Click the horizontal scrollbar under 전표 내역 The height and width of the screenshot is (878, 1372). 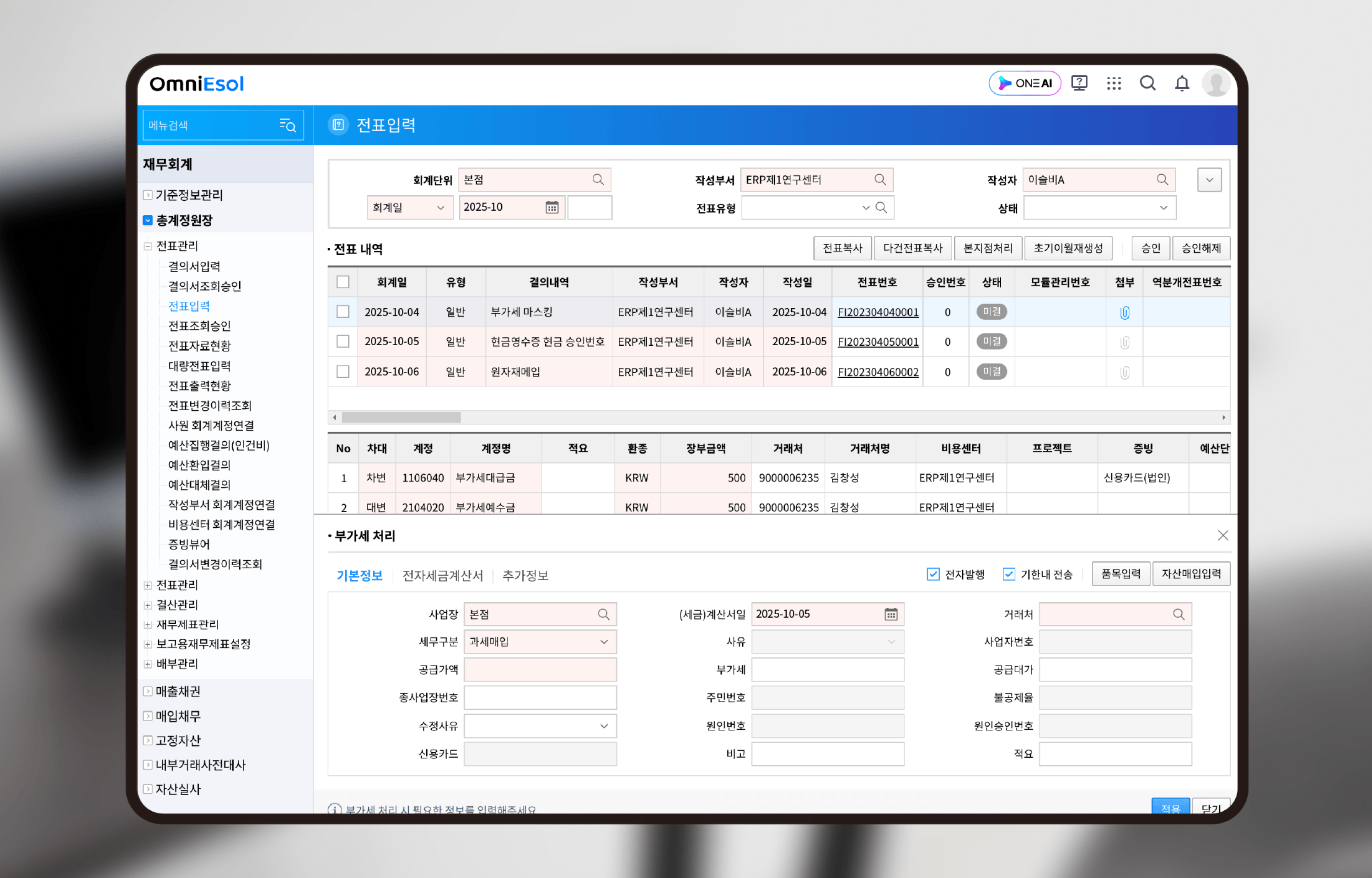click(401, 418)
